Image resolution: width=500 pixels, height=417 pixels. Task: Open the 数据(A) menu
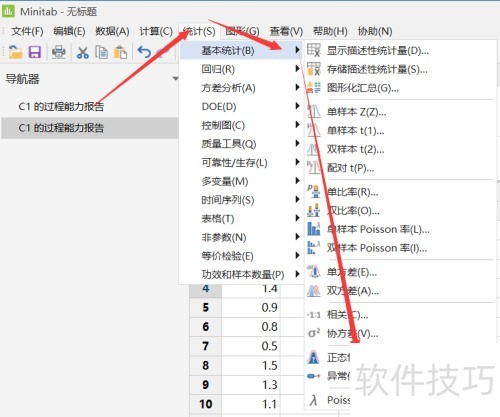click(112, 31)
